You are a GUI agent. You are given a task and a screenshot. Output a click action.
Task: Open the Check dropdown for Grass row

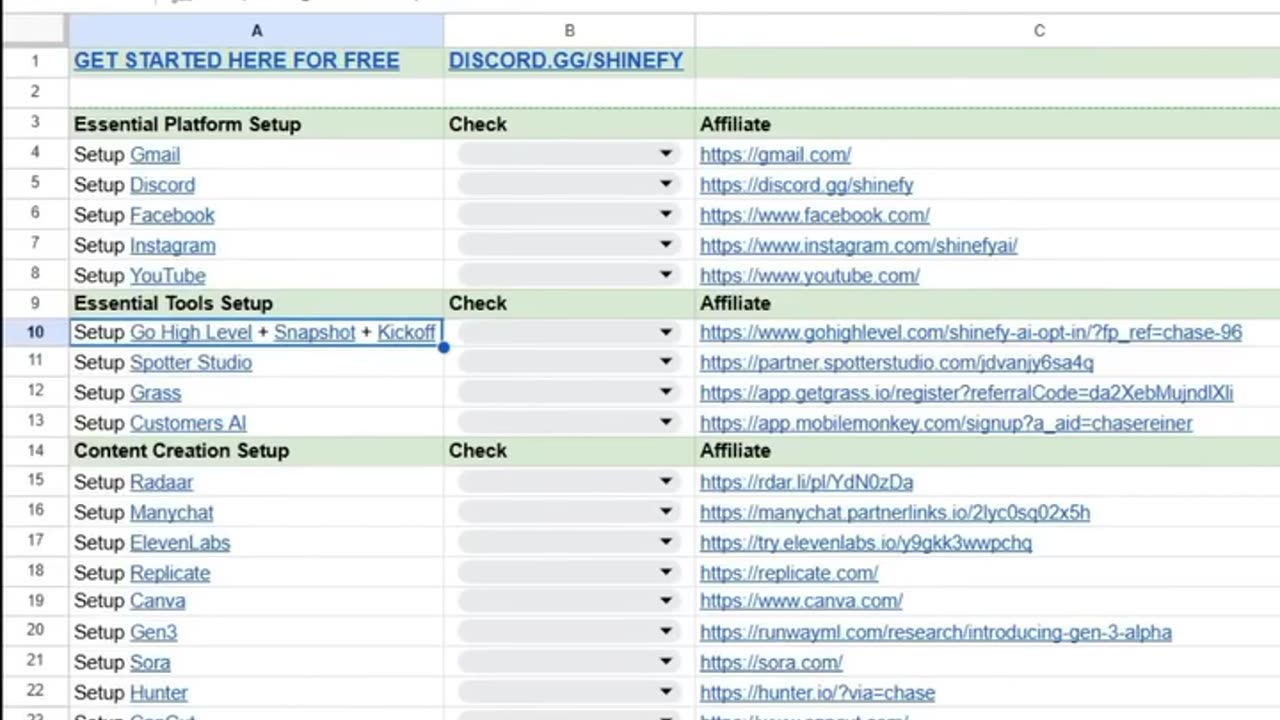567,392
